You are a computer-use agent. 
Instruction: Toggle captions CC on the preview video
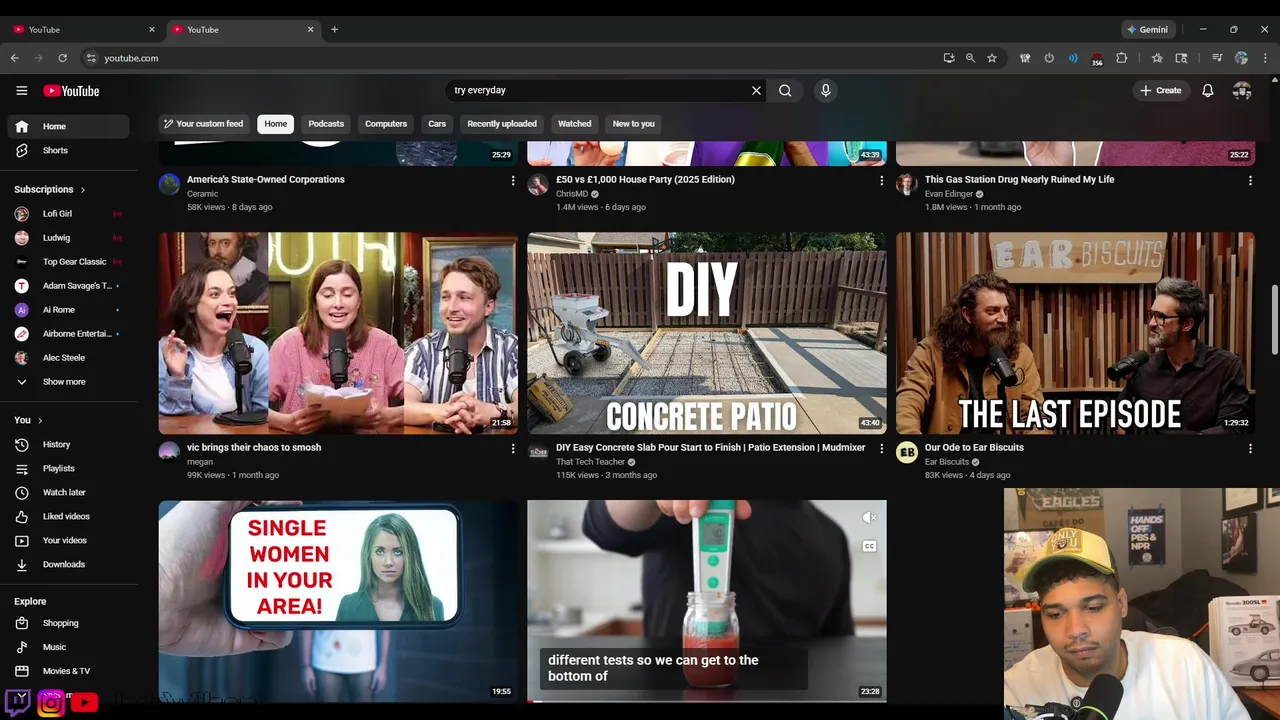[x=869, y=546]
